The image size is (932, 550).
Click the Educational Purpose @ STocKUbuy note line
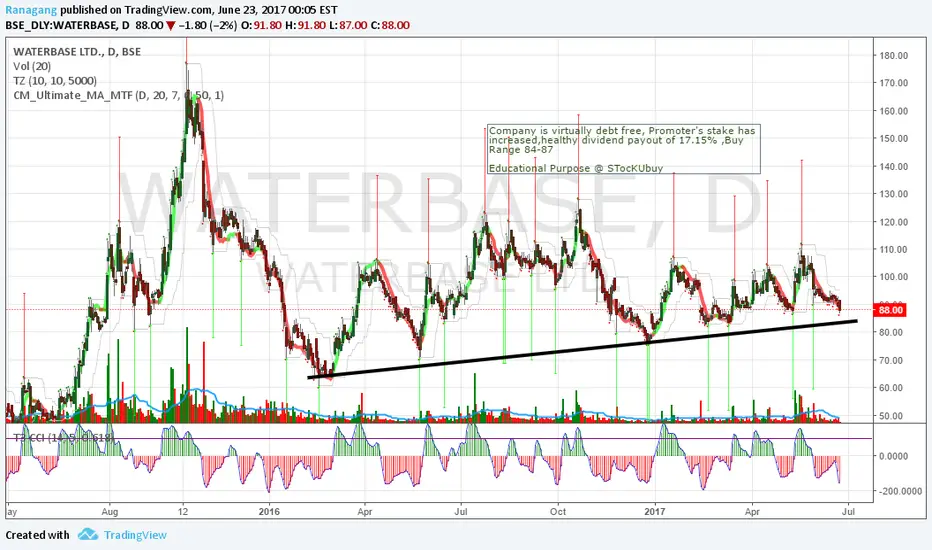[x=575, y=168]
